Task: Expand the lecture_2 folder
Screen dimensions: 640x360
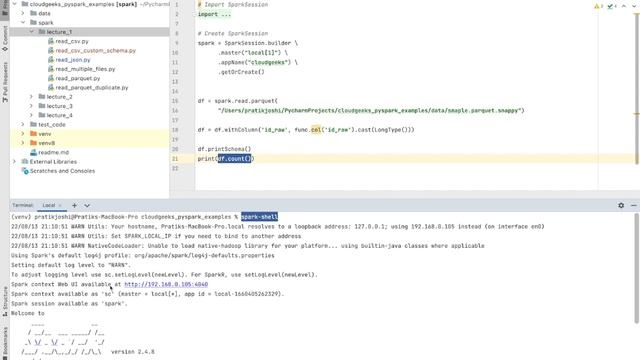Action: 31,97
